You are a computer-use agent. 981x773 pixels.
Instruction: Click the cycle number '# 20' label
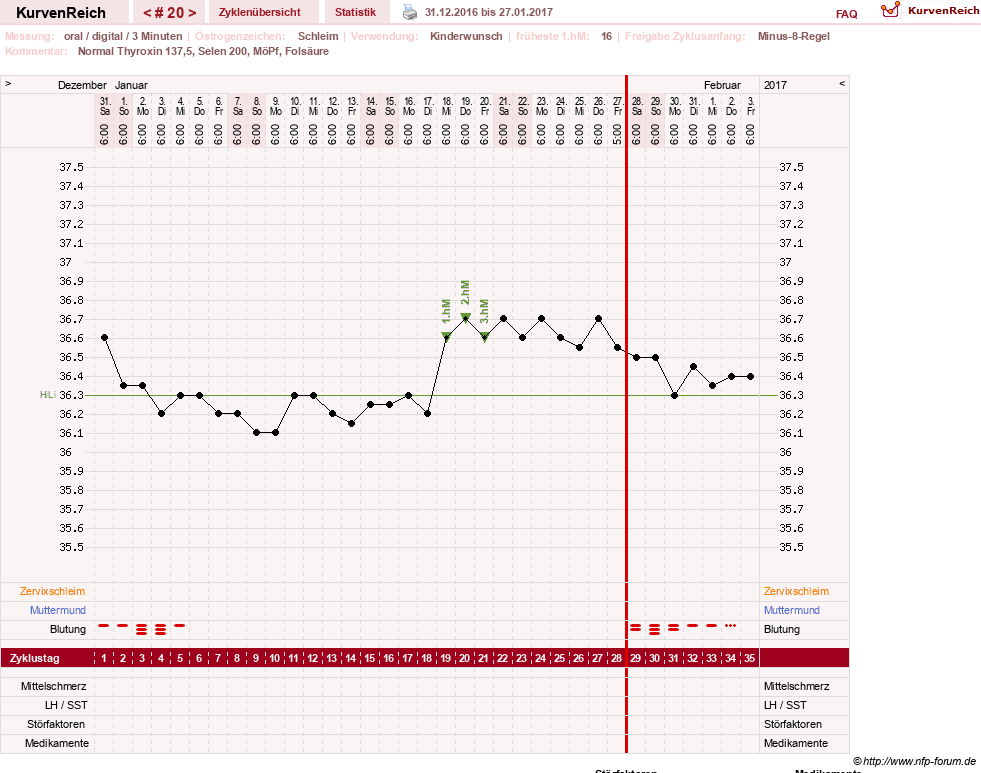point(170,13)
